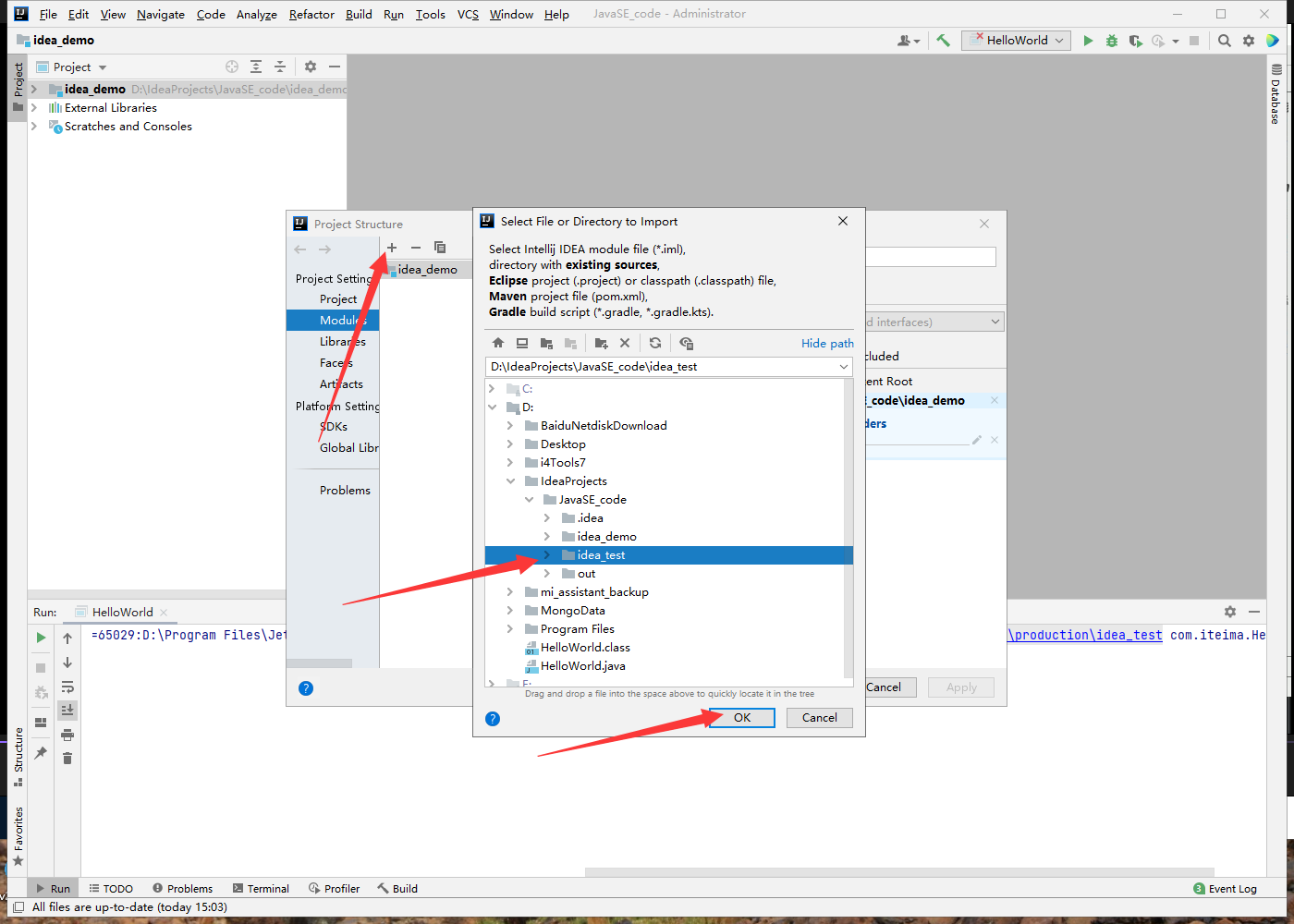Open help question mark in file chooser
1294x924 pixels.
click(493, 718)
